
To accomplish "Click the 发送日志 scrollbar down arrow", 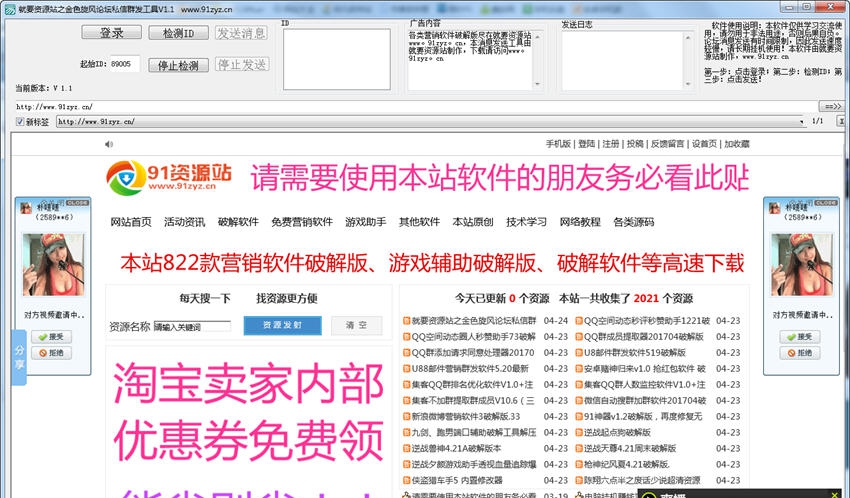I will (687, 84).
